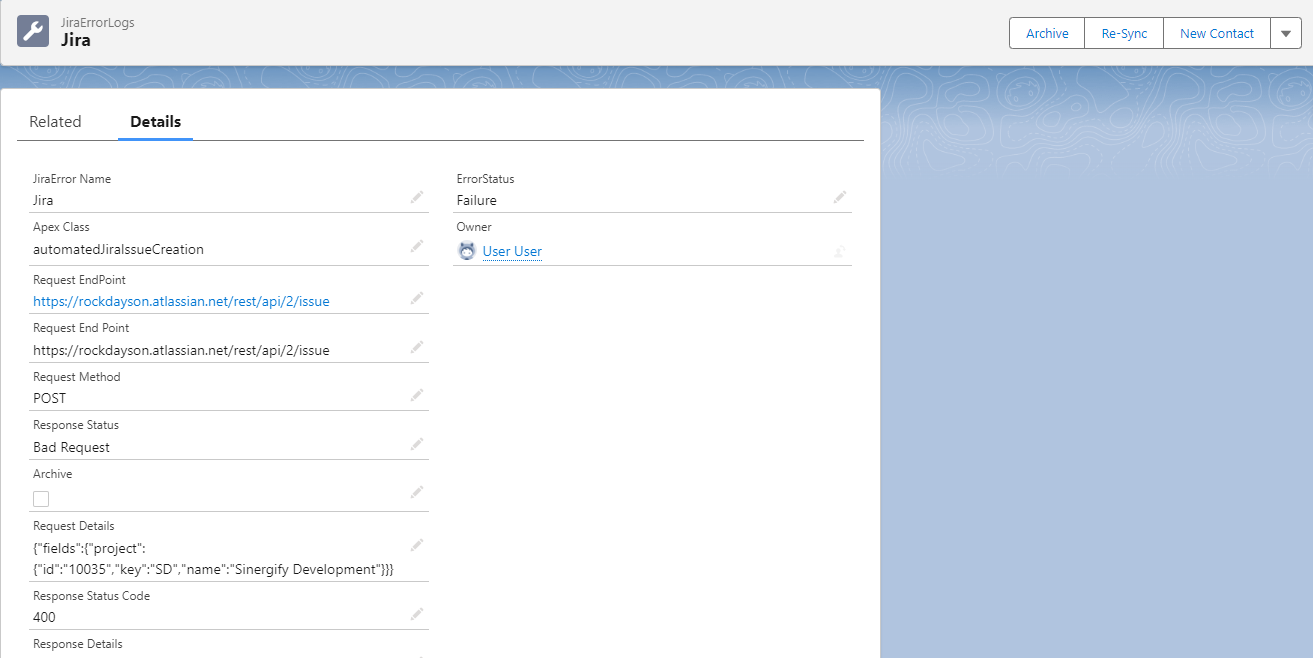Screen dimensions: 1313x658
Task: Edit the Request Method field pencil
Action: tap(417, 396)
